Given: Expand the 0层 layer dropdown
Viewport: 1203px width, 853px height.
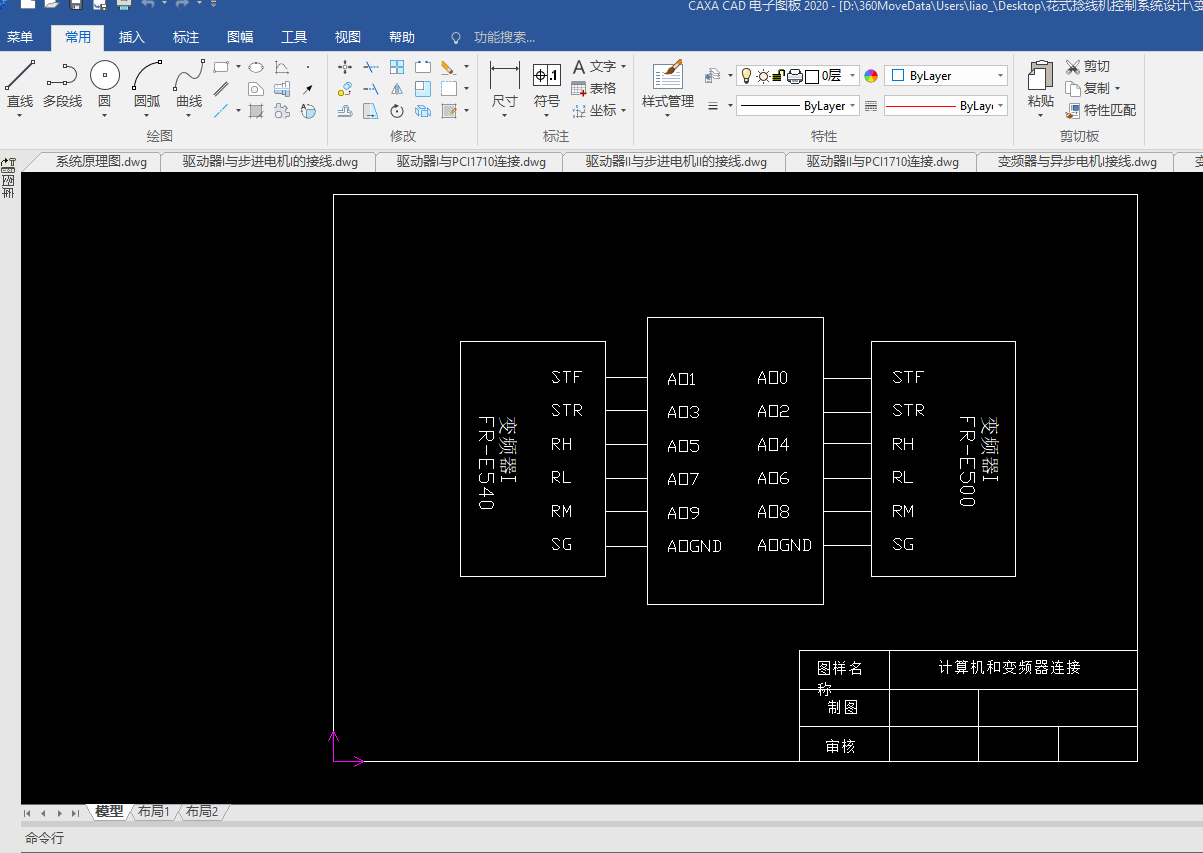Looking at the screenshot, I should tap(851, 76).
